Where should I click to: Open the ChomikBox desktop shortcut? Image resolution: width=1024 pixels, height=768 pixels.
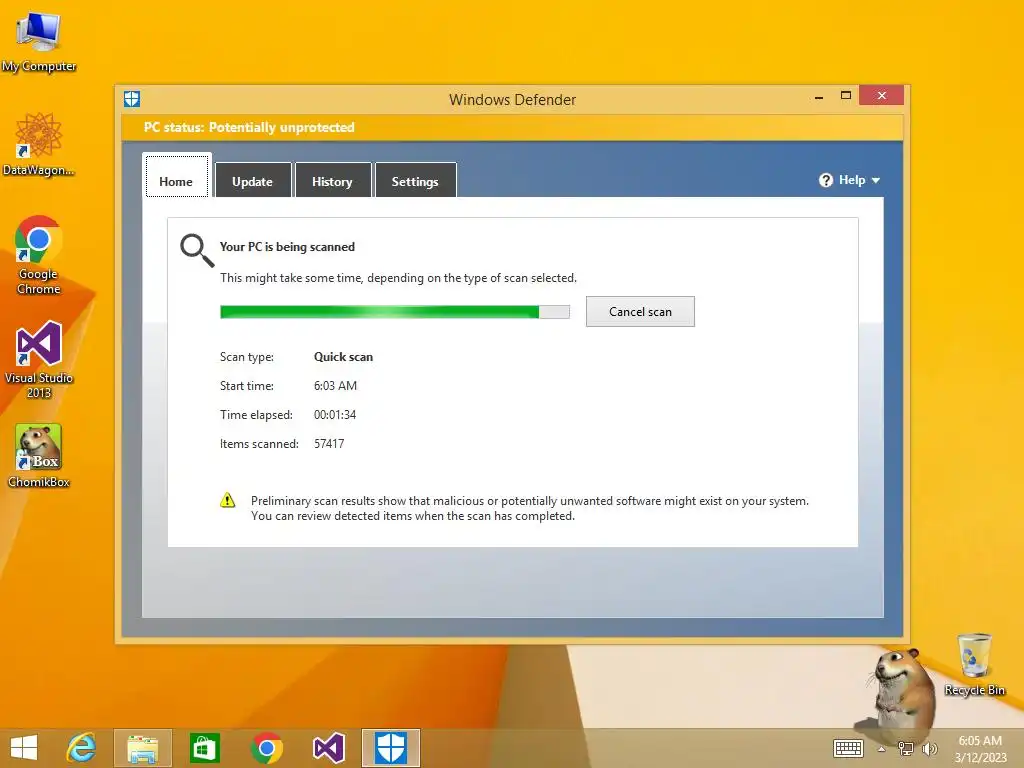coord(39,455)
